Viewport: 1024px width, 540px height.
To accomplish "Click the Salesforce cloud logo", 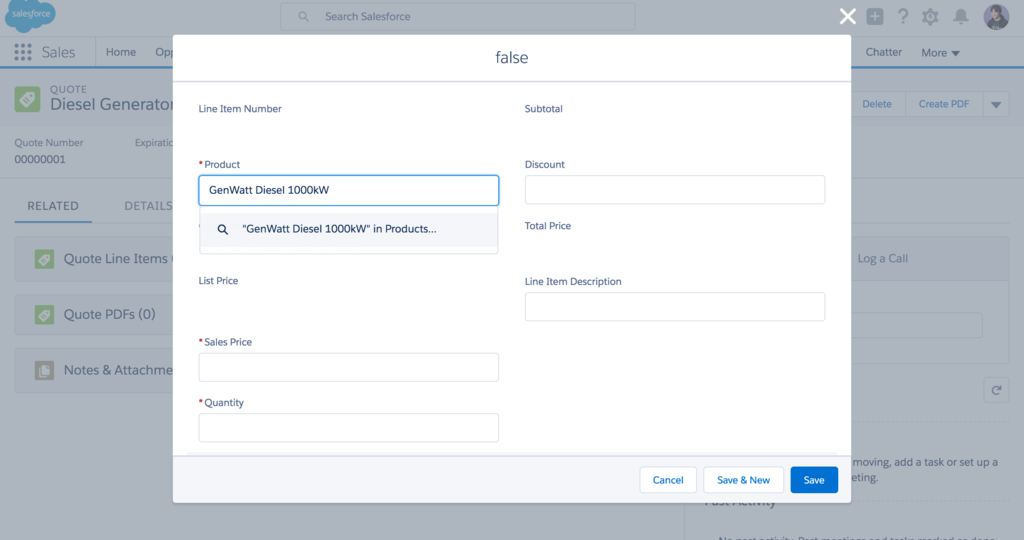I will pos(30,15).
